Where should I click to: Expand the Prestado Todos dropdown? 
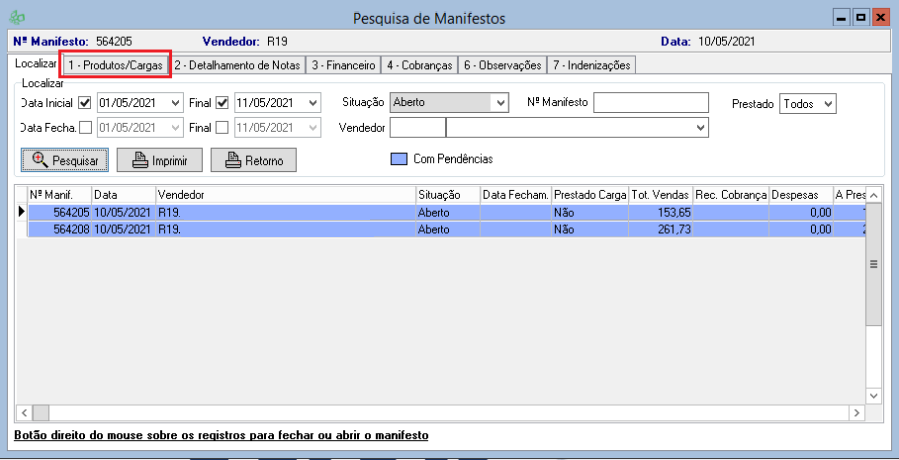826,103
